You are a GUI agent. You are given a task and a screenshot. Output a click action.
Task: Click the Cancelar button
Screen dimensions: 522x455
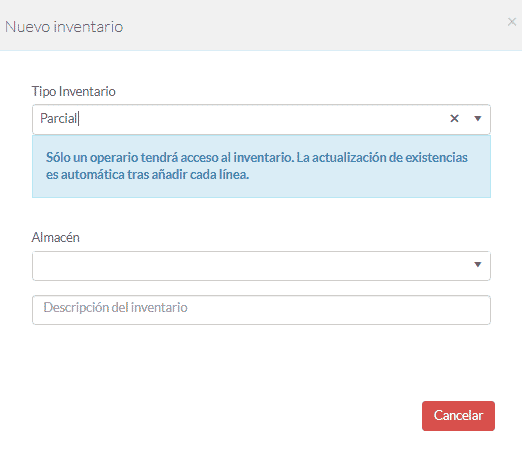pyautogui.click(x=458, y=416)
